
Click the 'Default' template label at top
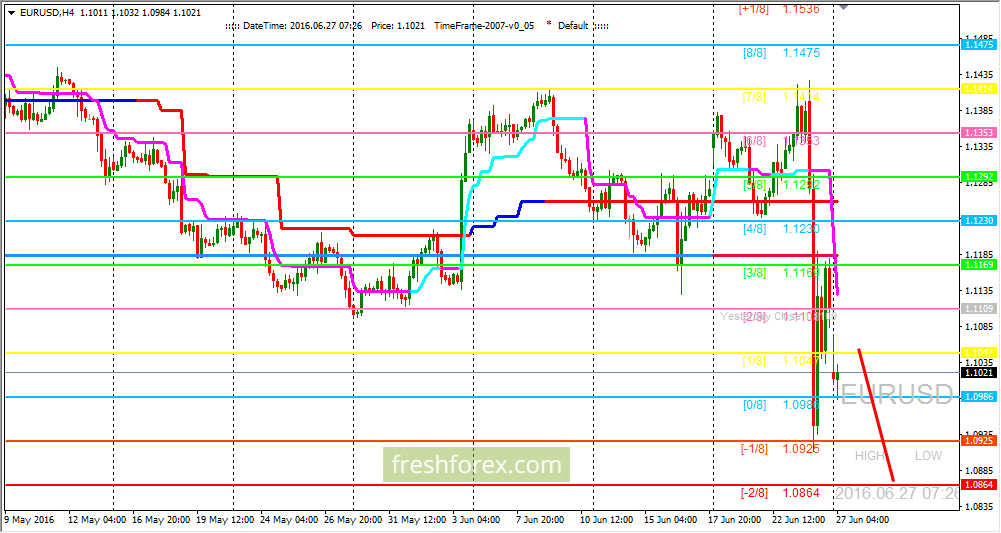pos(573,26)
